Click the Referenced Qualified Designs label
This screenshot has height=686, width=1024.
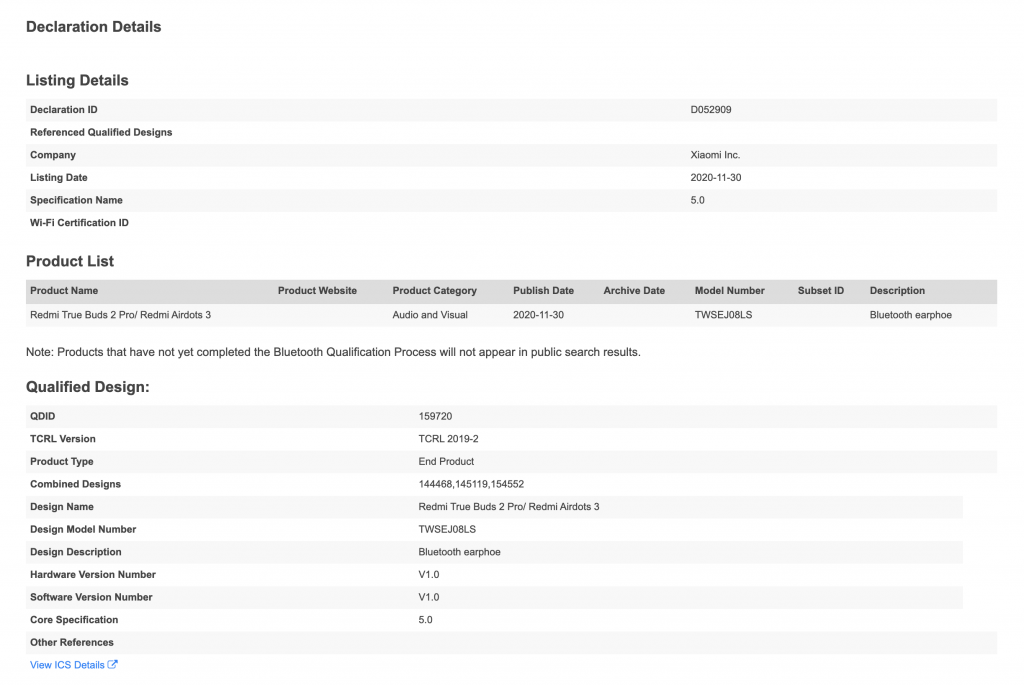(101, 132)
